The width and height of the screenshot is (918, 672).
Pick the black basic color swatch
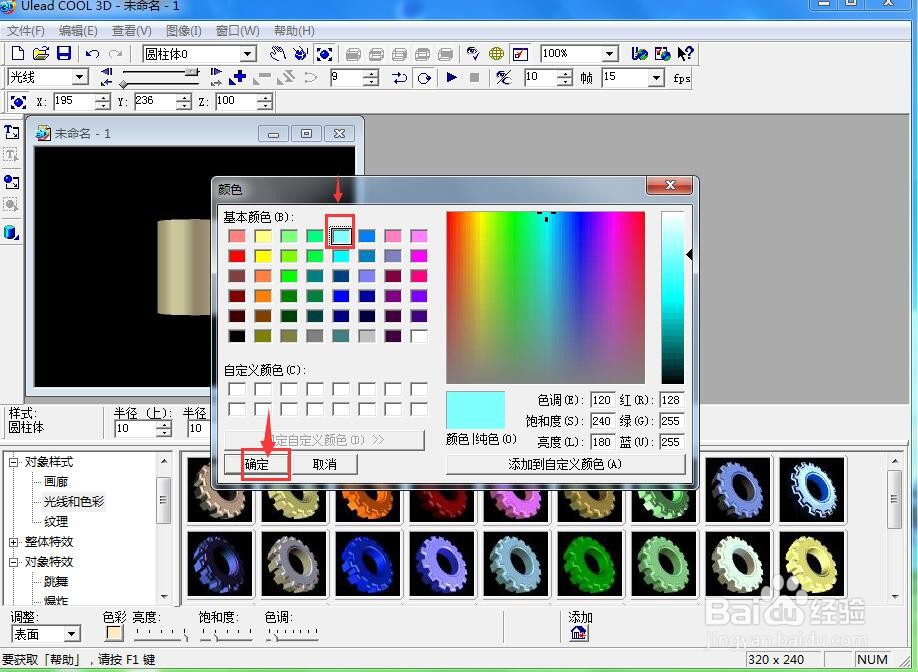tap(237, 336)
